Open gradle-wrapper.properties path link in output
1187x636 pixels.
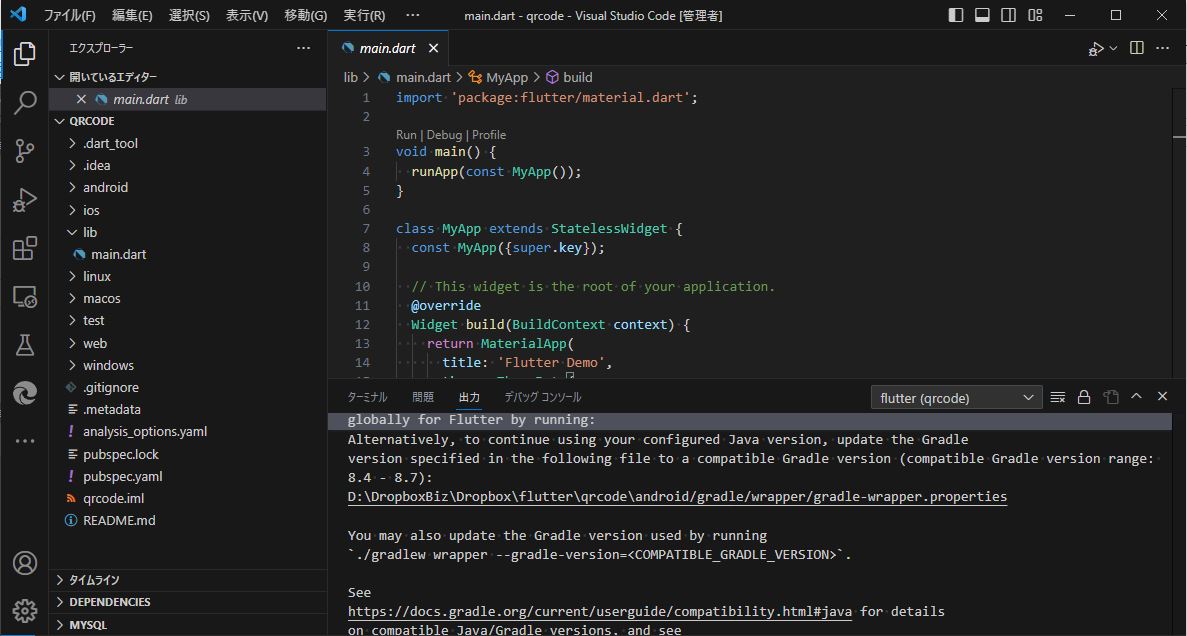(x=678, y=497)
